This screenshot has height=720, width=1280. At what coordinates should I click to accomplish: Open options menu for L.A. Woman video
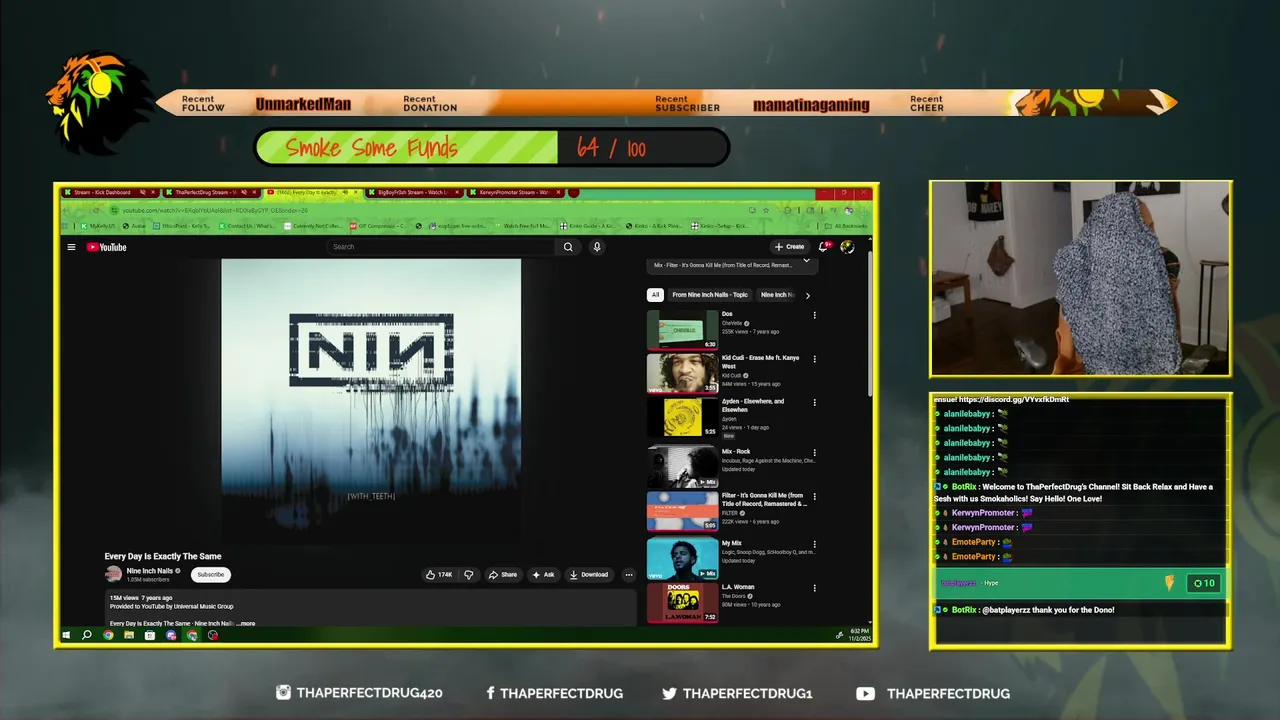click(x=814, y=588)
